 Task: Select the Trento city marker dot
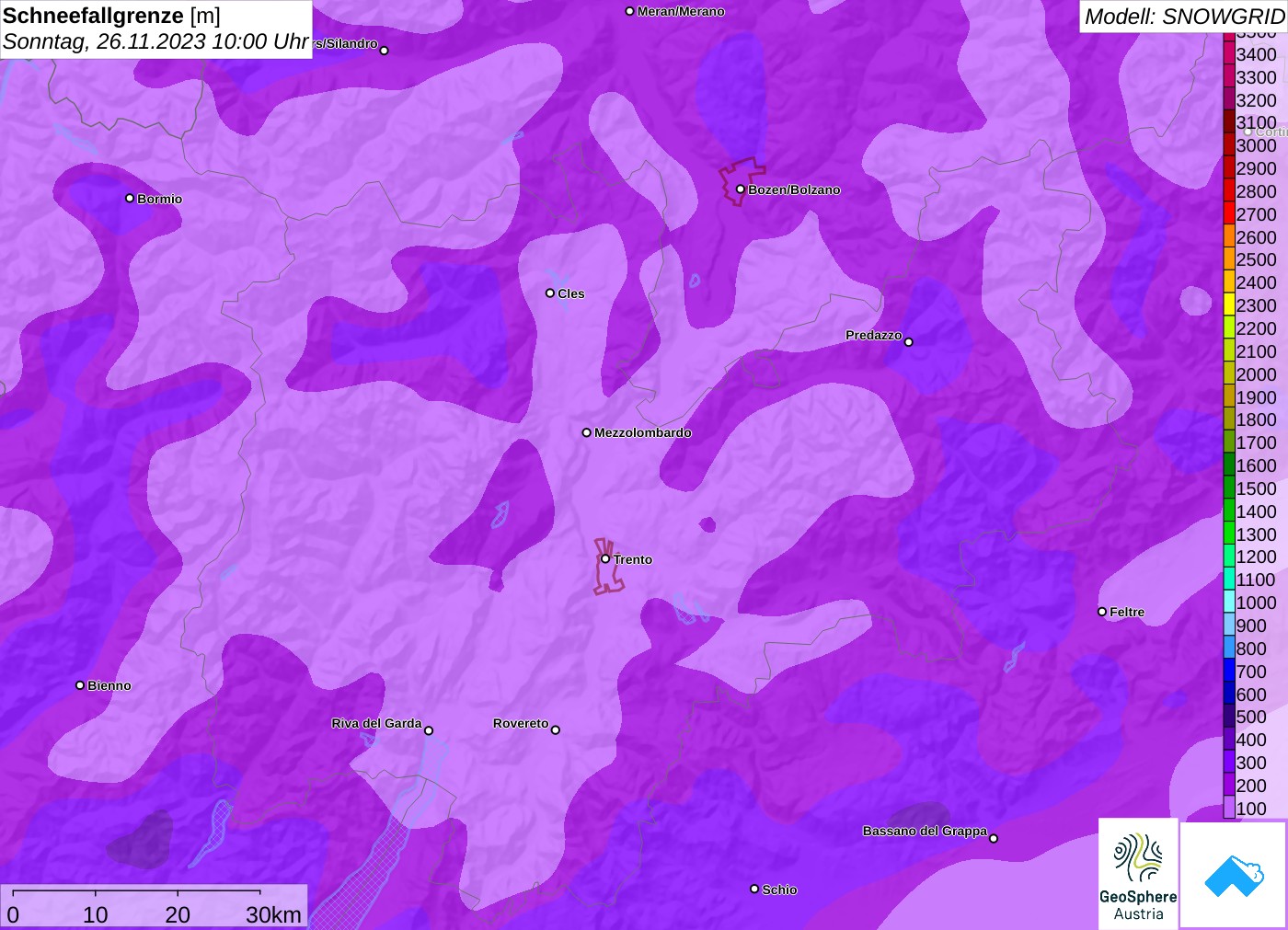[x=605, y=558]
